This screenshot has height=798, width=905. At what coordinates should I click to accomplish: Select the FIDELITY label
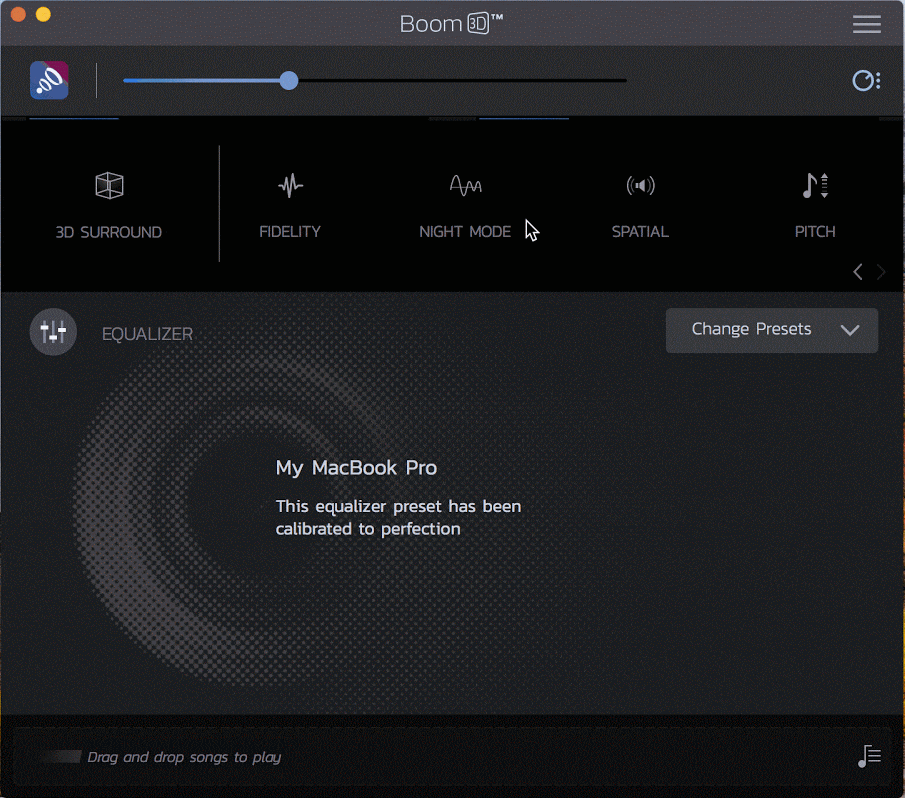click(x=290, y=231)
